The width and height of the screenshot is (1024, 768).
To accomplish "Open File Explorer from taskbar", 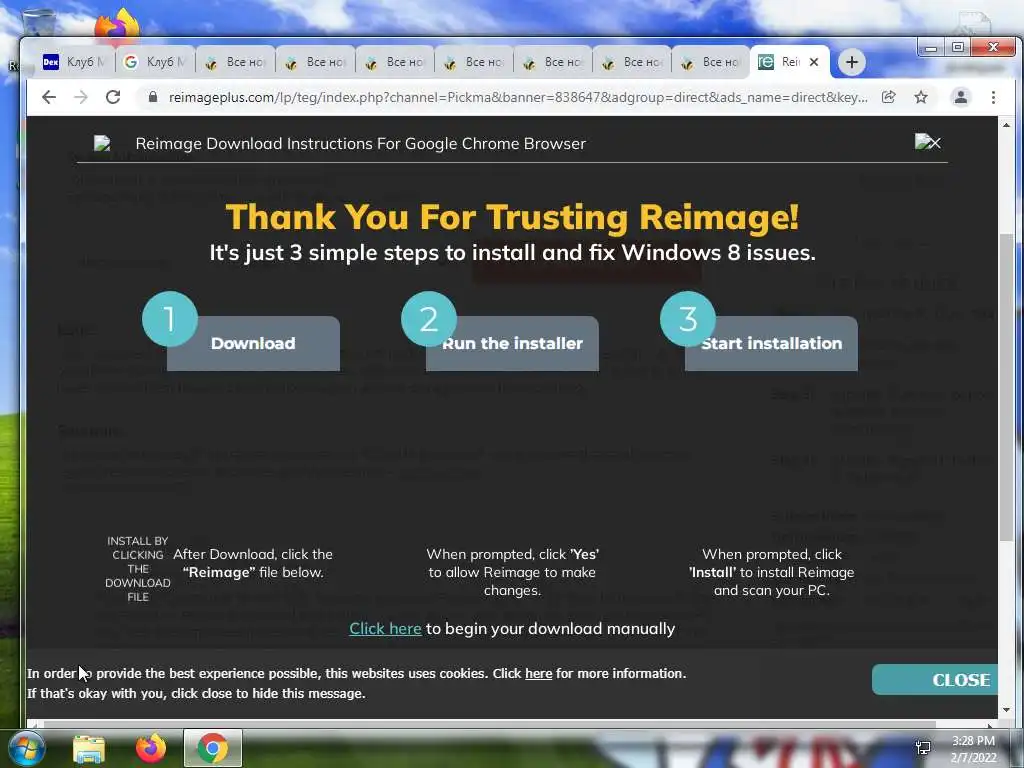I will coord(89,748).
